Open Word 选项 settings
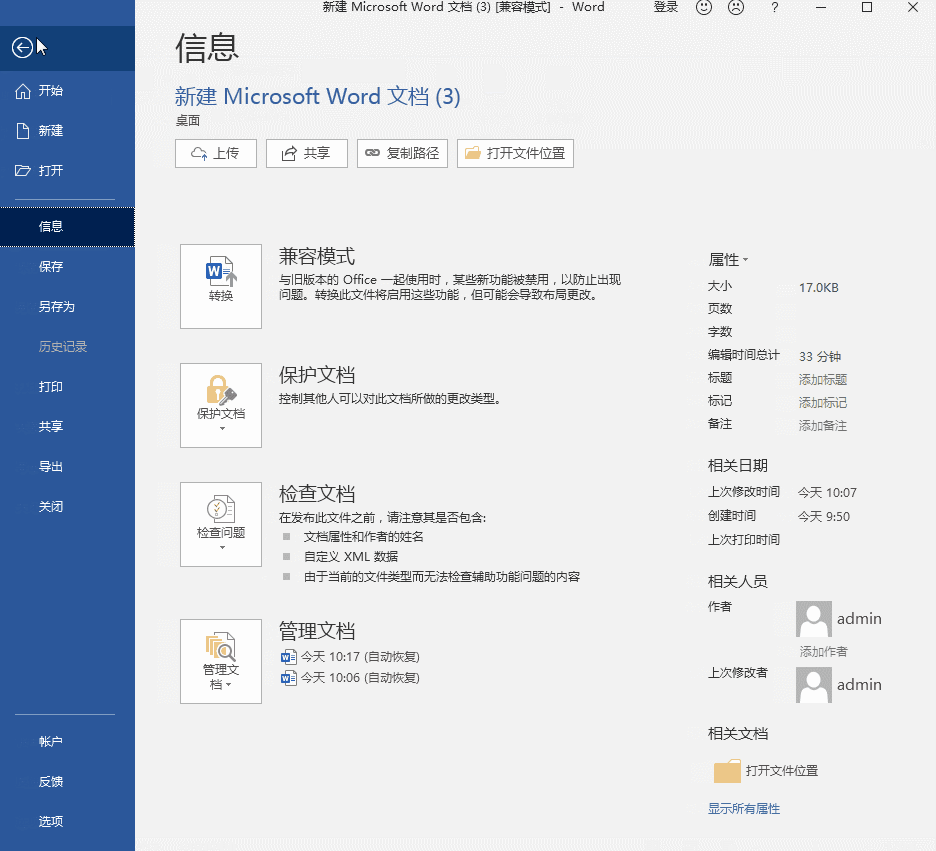The height and width of the screenshot is (851, 936). coord(67,822)
